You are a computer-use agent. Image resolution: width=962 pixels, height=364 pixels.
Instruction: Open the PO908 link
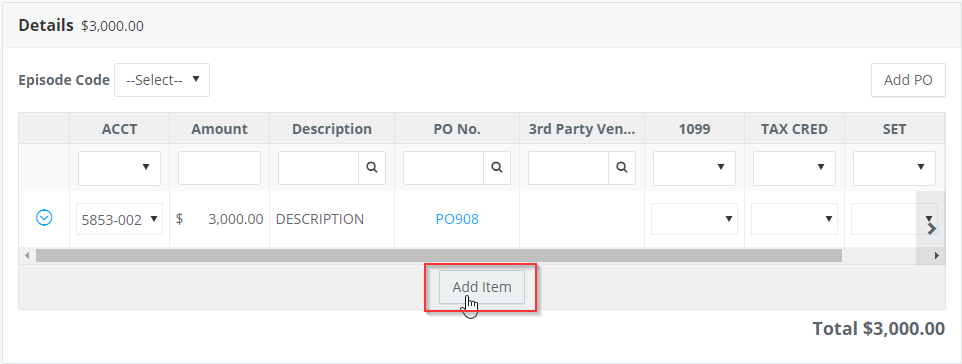pos(457,219)
